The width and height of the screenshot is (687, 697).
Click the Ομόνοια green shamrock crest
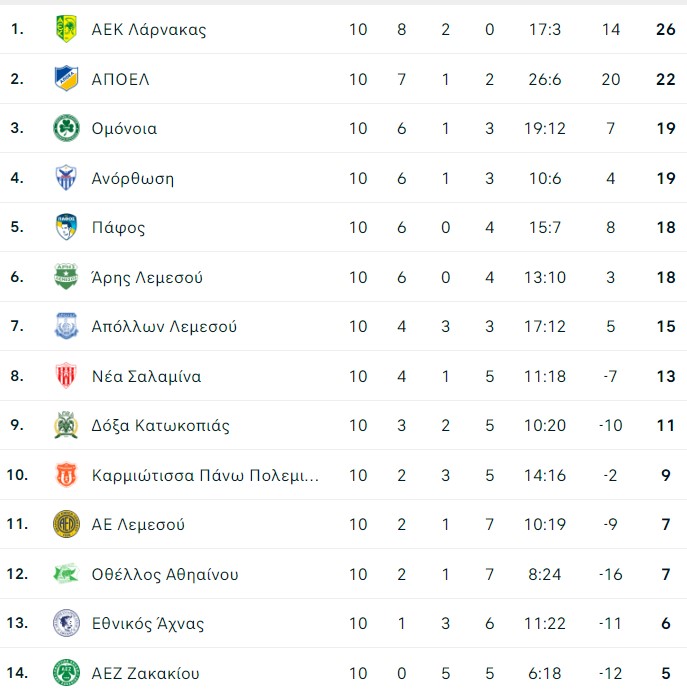pyautogui.click(x=66, y=129)
